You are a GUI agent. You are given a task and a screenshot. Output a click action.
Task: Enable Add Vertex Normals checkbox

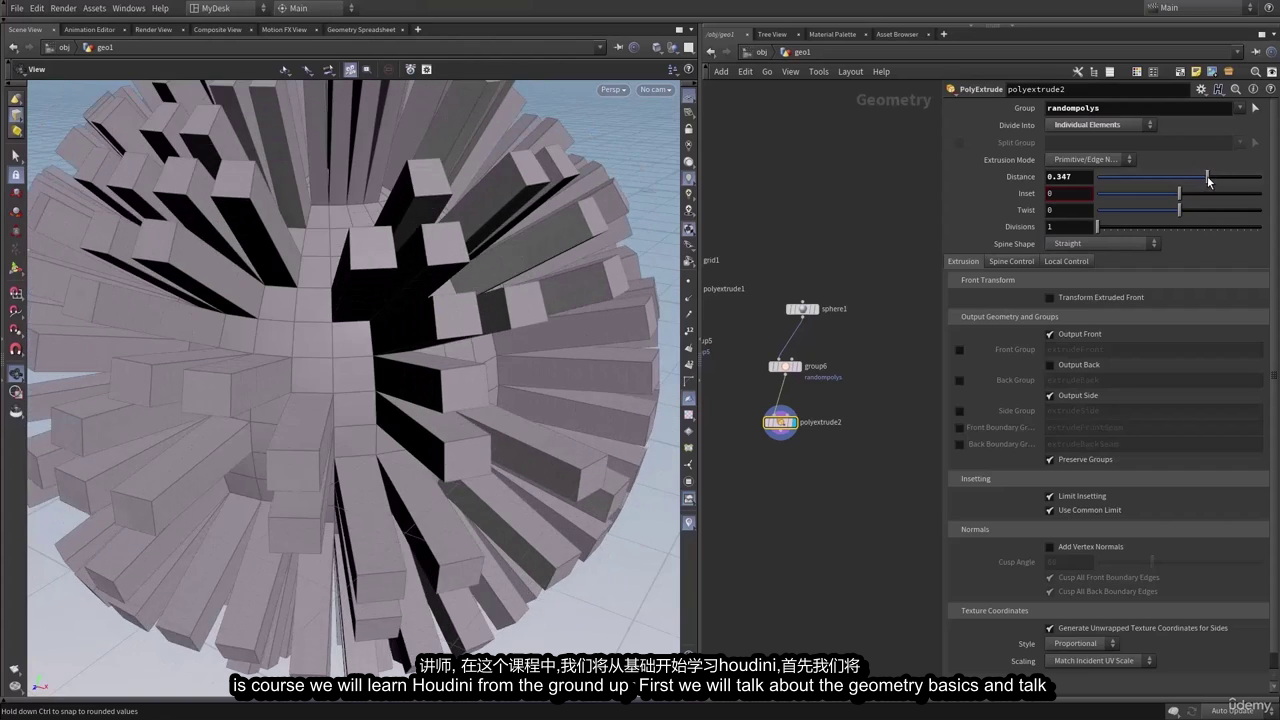(1049, 547)
